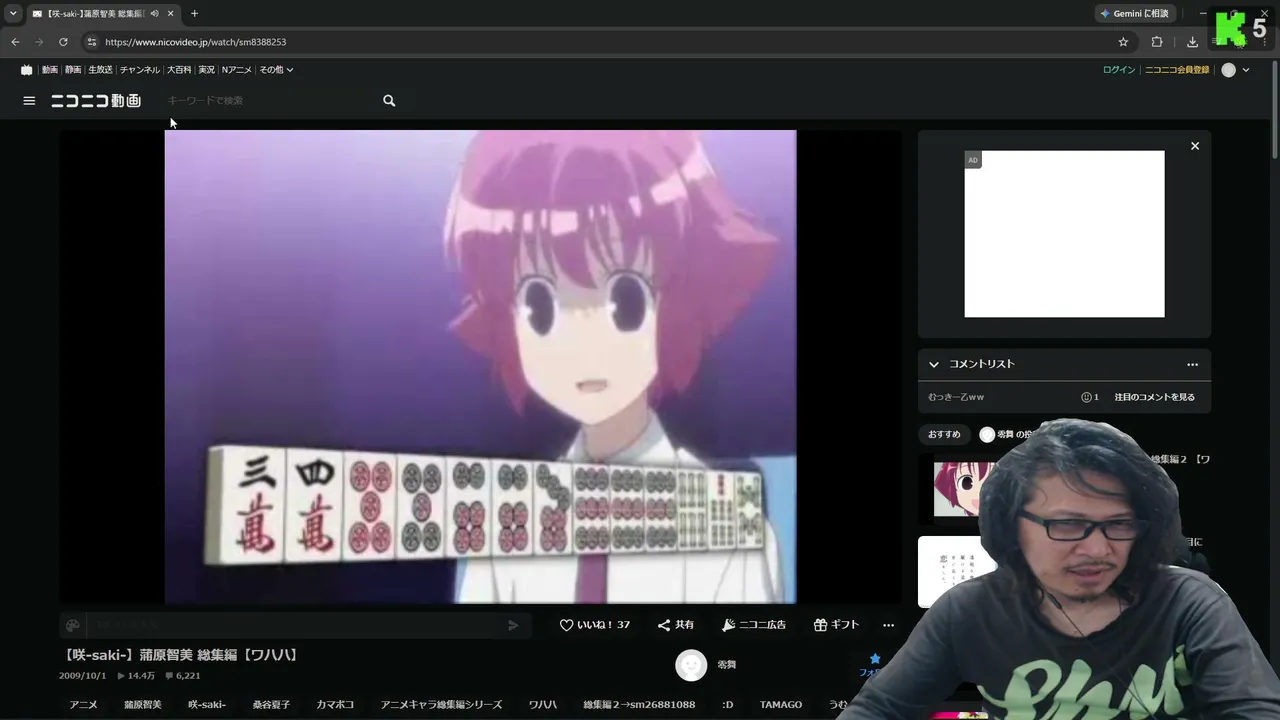Close the advertisement panel
This screenshot has width=1280, height=720.
[x=1195, y=146]
